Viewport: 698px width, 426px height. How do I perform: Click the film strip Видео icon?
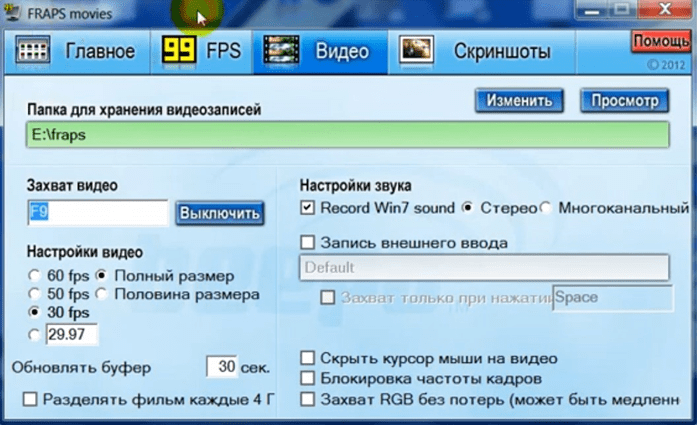pyautogui.click(x=281, y=50)
